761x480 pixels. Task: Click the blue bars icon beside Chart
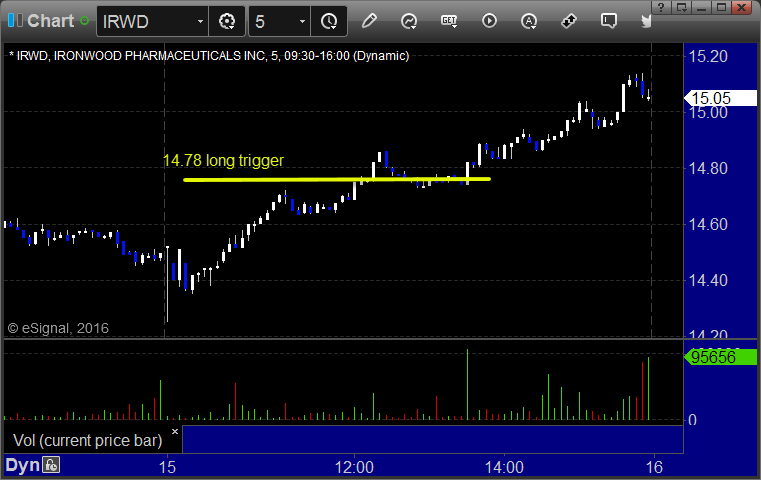point(15,21)
